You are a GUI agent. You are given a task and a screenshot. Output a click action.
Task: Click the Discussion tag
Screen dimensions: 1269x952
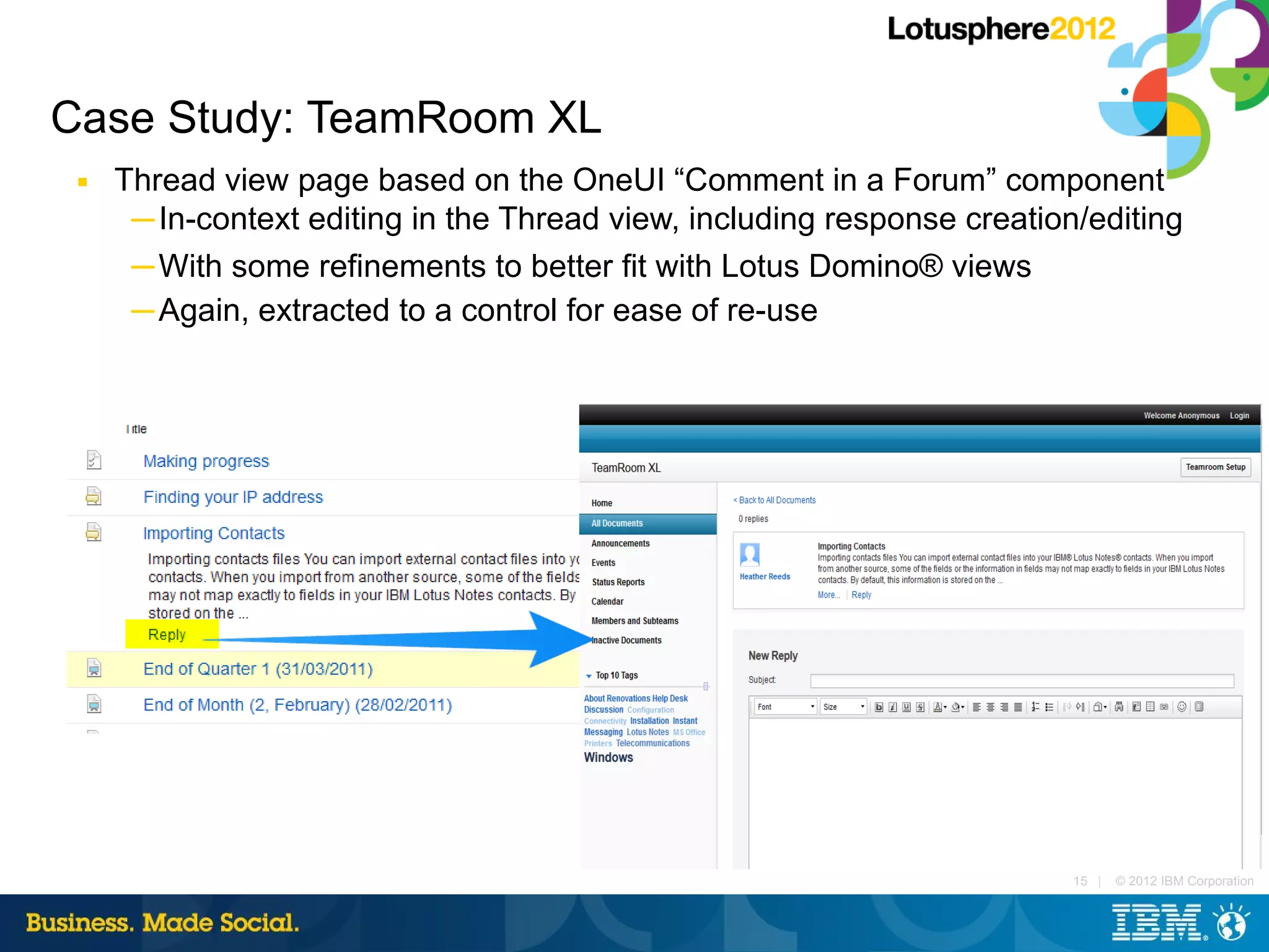[604, 710]
